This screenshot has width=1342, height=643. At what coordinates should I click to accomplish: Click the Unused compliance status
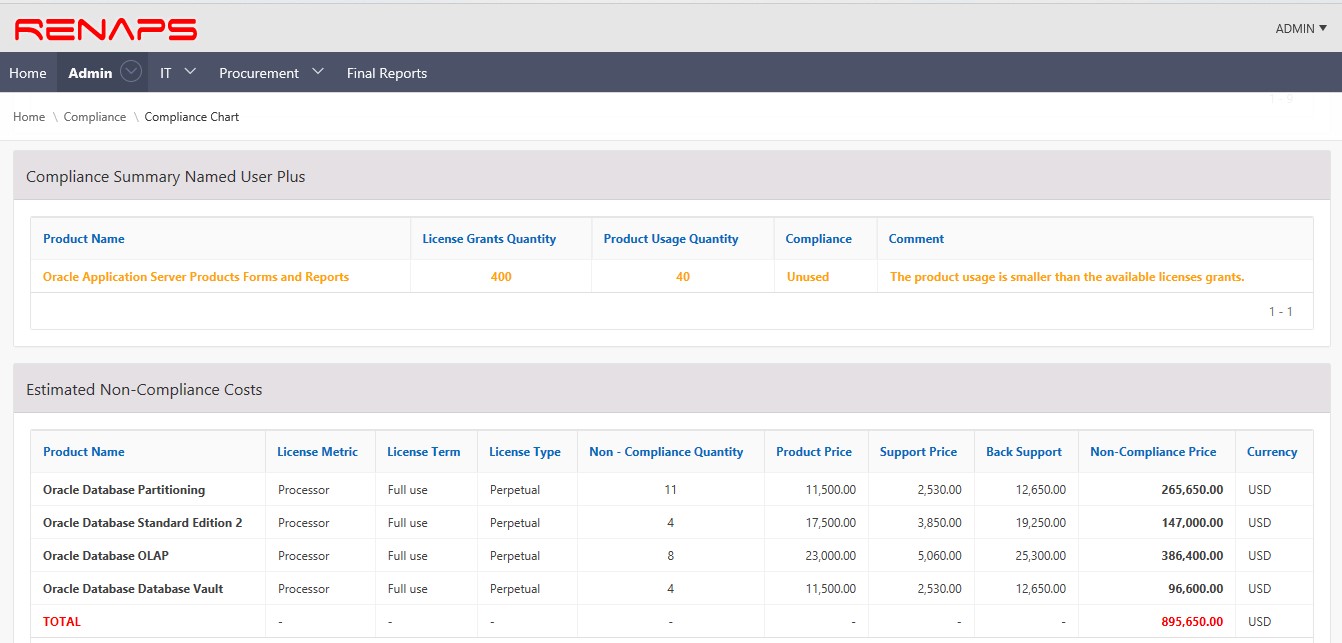pyautogui.click(x=808, y=277)
